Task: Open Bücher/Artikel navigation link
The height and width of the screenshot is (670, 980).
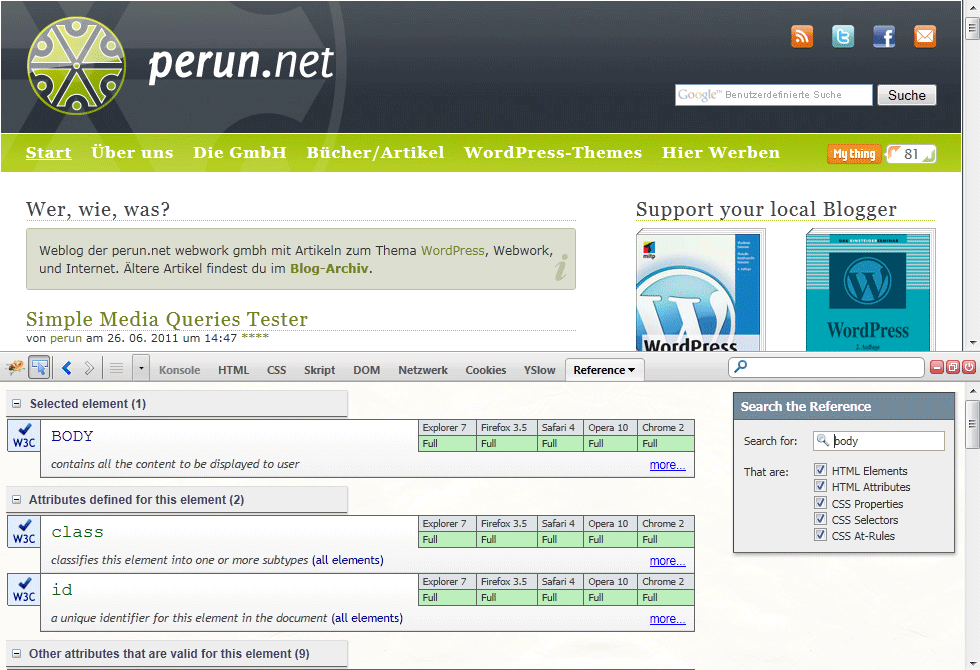Action: click(375, 152)
